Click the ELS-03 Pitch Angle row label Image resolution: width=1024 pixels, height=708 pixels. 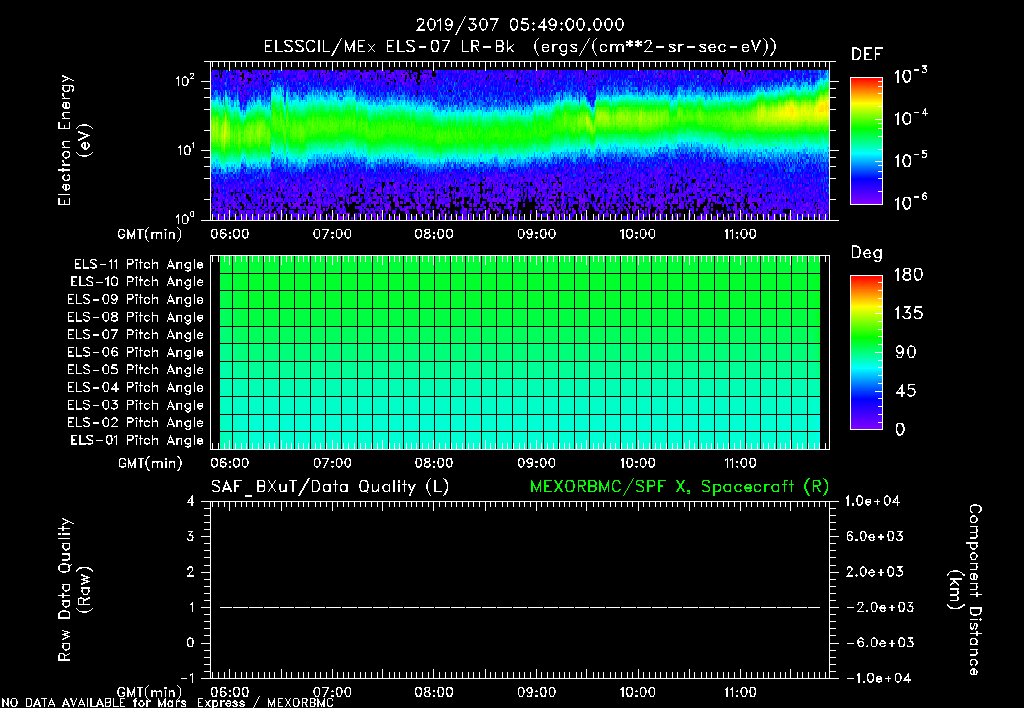pos(135,405)
